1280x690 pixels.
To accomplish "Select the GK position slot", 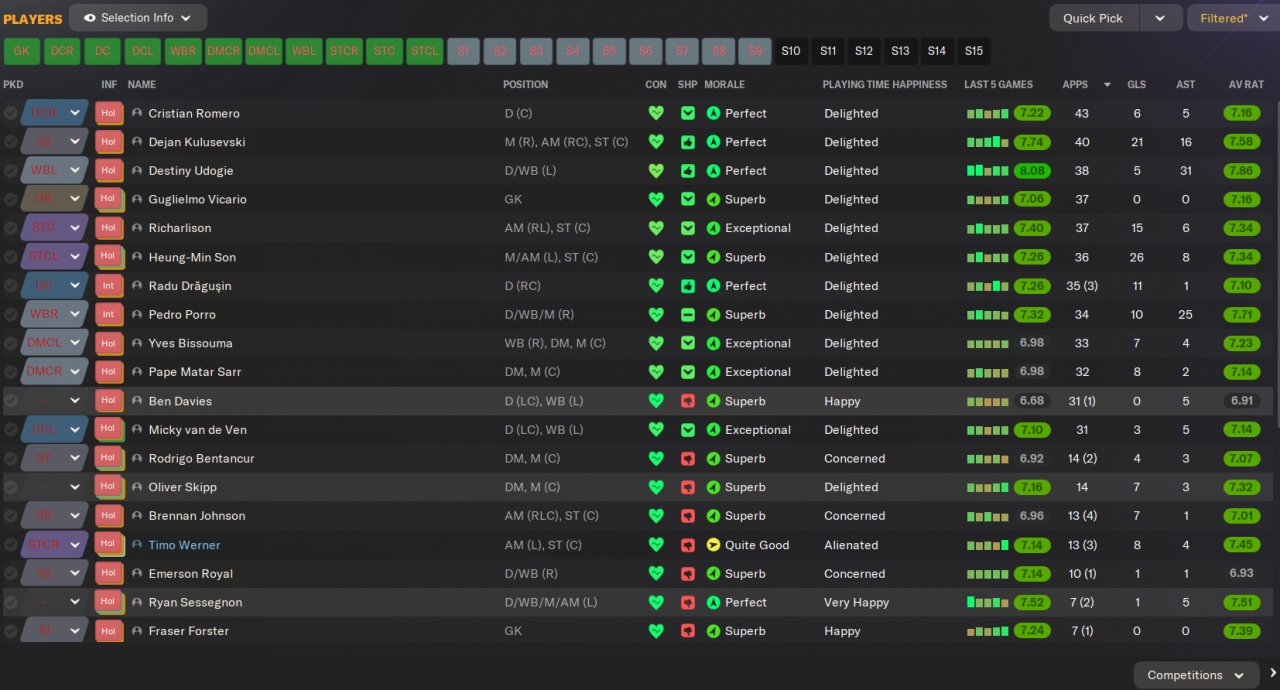I will 21,51.
